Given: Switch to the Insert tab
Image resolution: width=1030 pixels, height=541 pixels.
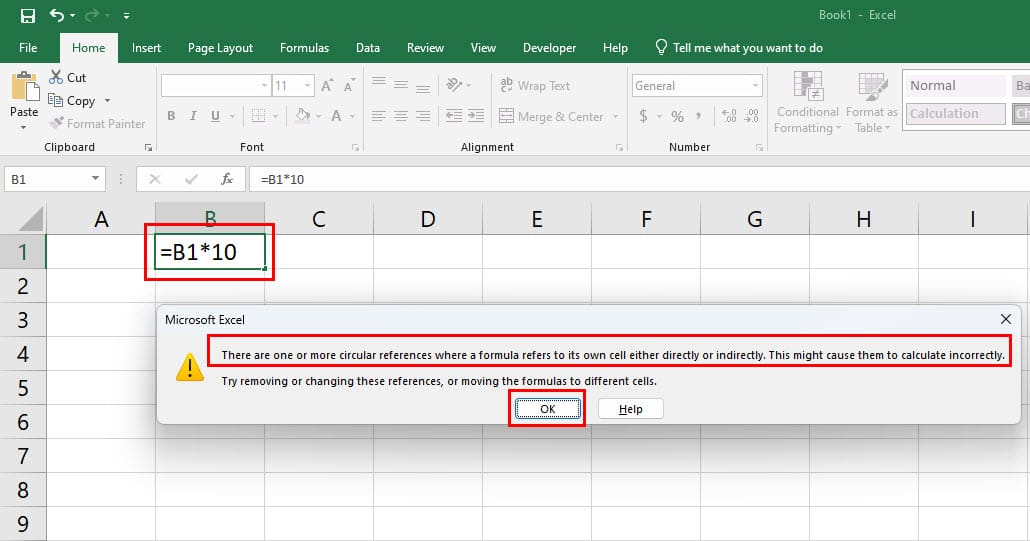Looking at the screenshot, I should 146,48.
